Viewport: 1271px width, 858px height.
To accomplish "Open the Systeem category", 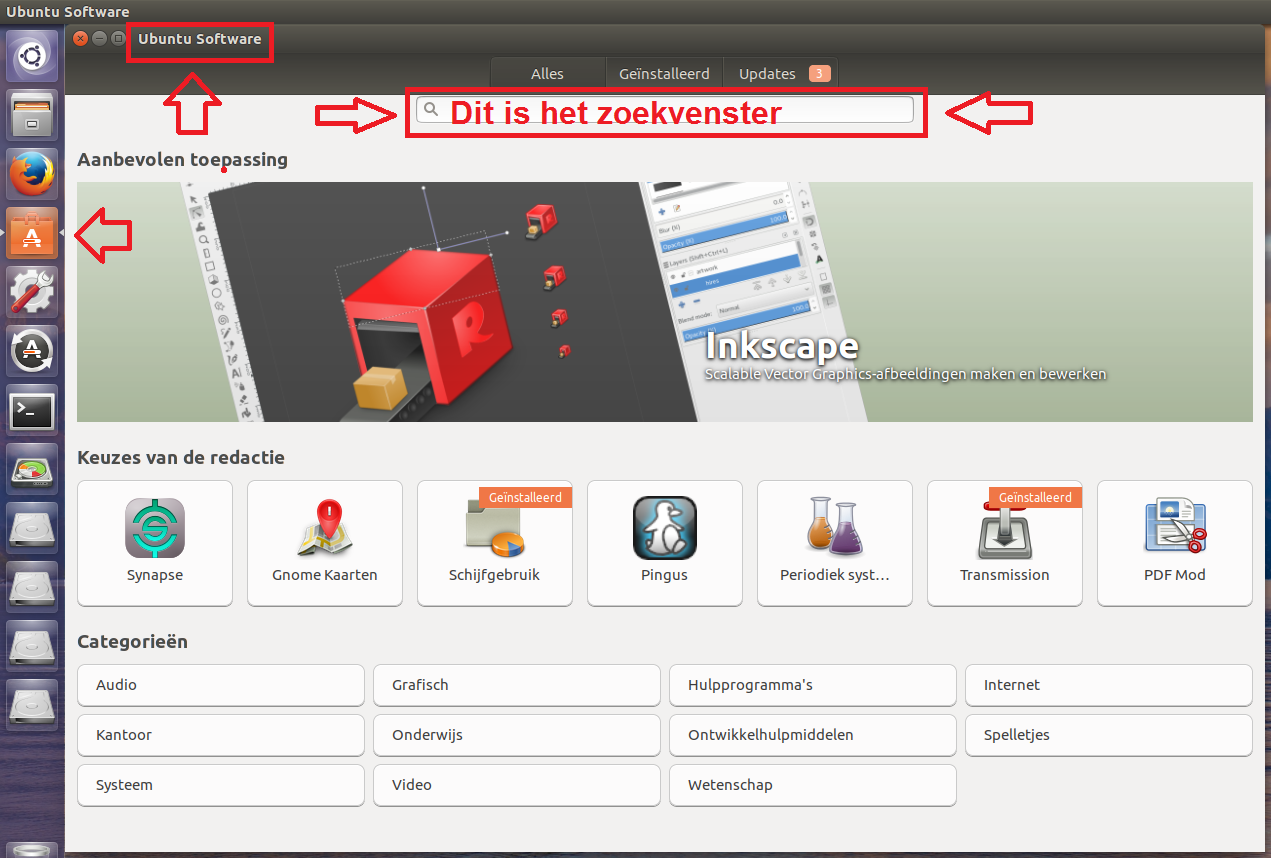I will pos(221,785).
